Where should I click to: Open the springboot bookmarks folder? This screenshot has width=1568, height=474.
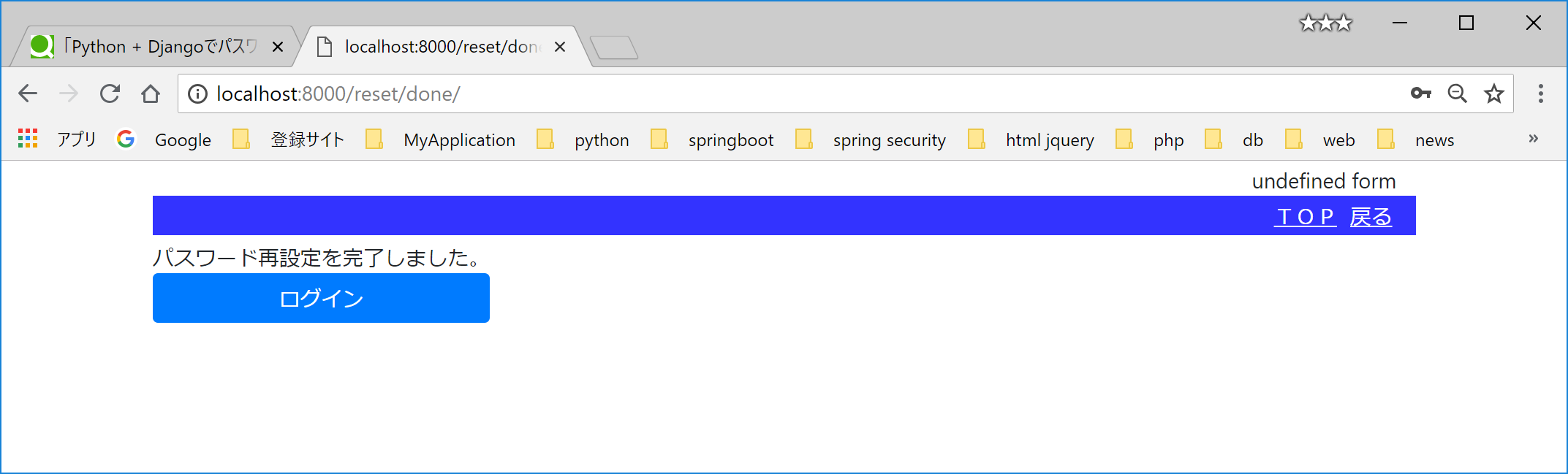click(x=730, y=139)
